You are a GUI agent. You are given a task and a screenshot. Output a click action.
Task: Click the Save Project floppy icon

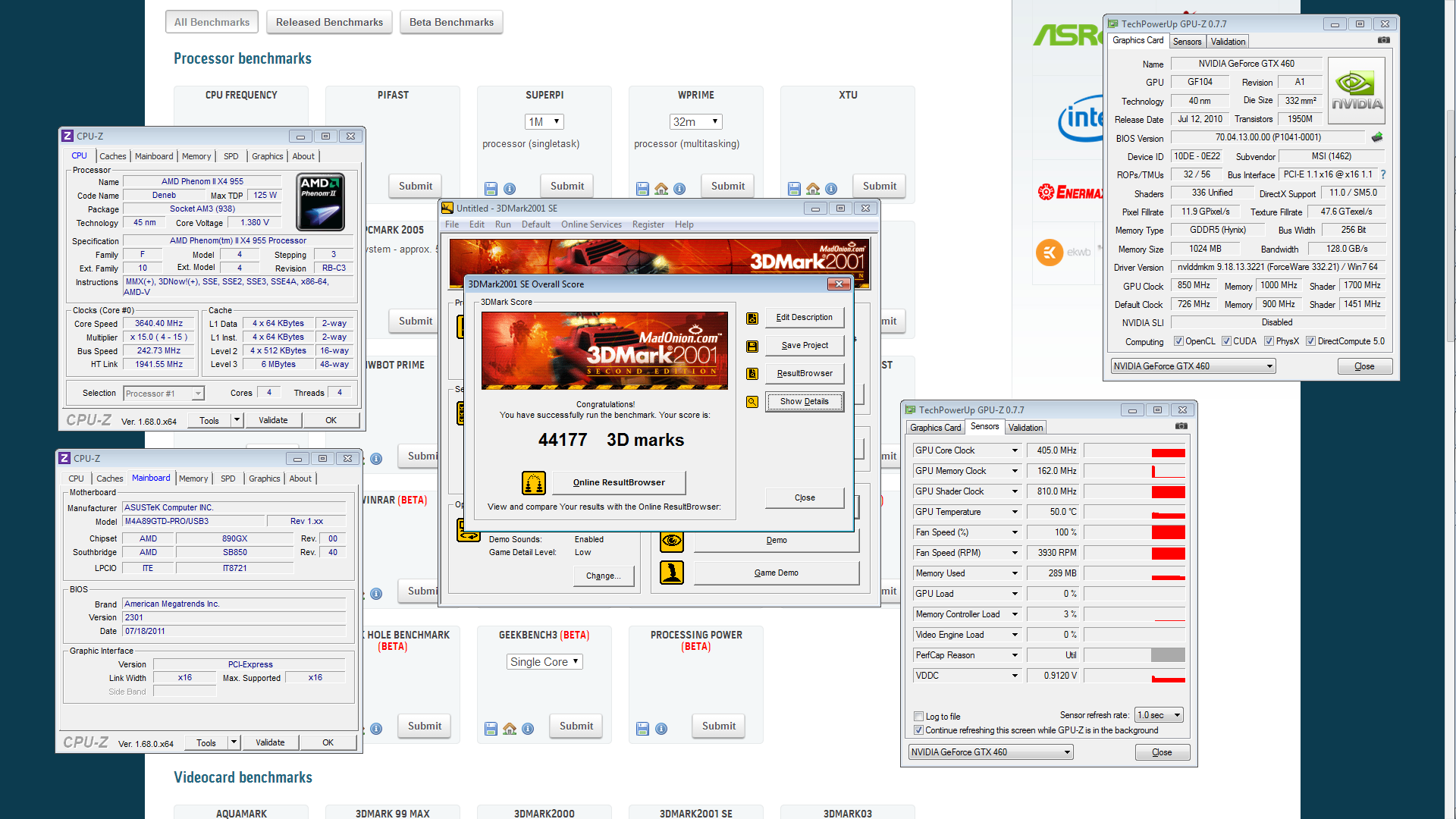coord(752,347)
